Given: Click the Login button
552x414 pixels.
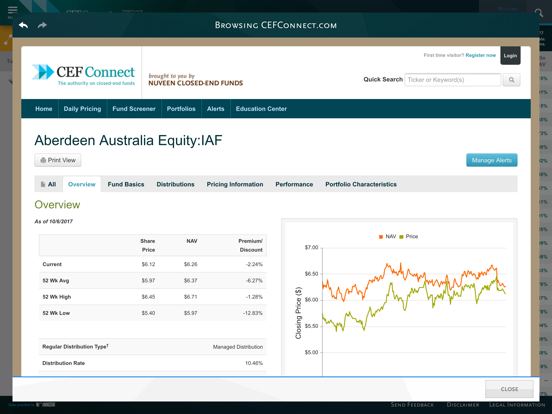Looking at the screenshot, I should coord(510,56).
